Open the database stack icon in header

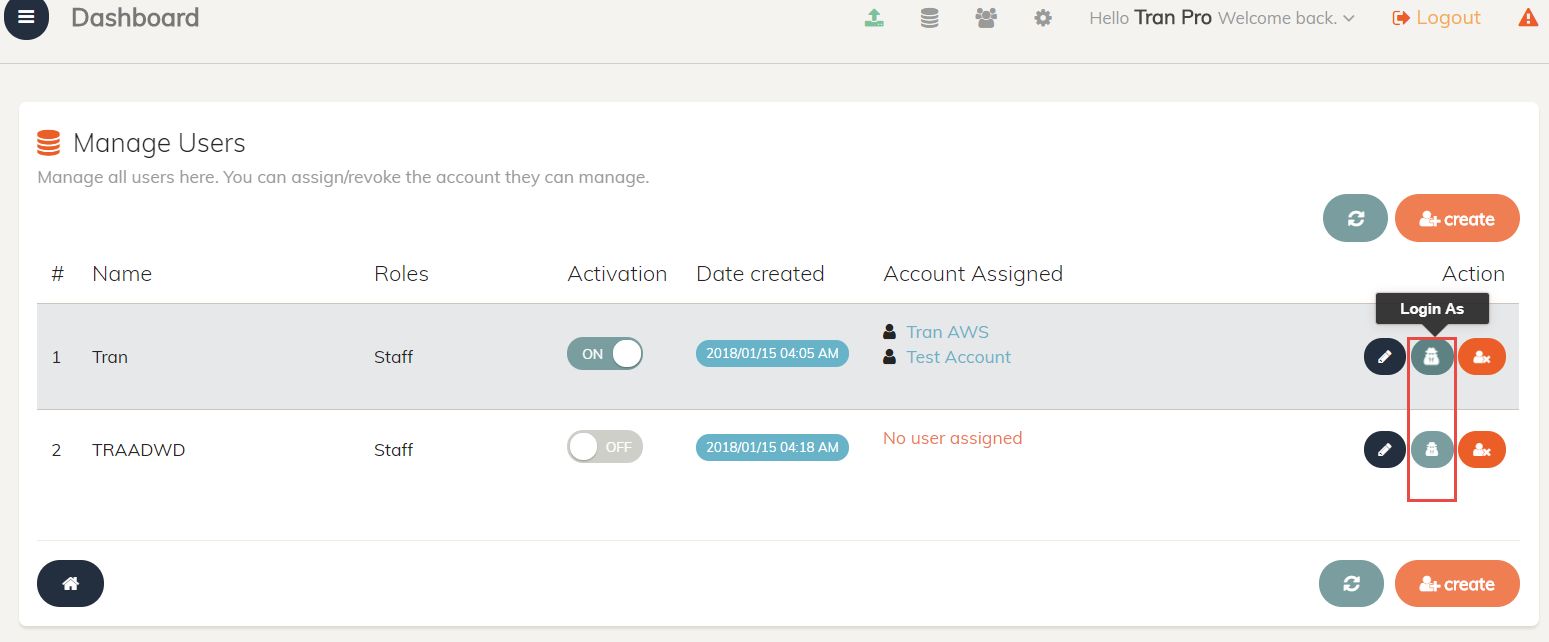(929, 18)
